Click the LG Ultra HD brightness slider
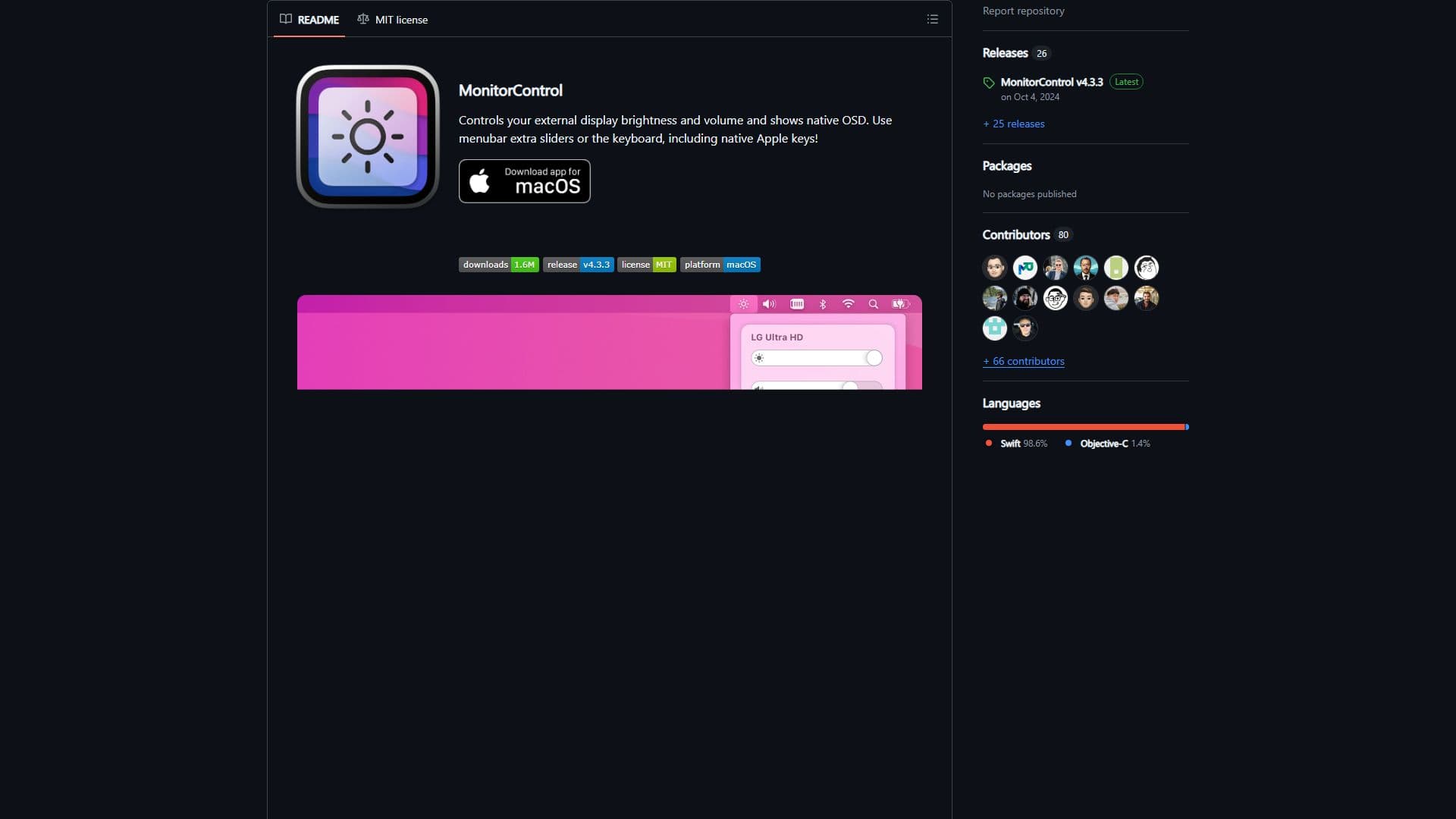This screenshot has height=819, width=1456. (817, 358)
